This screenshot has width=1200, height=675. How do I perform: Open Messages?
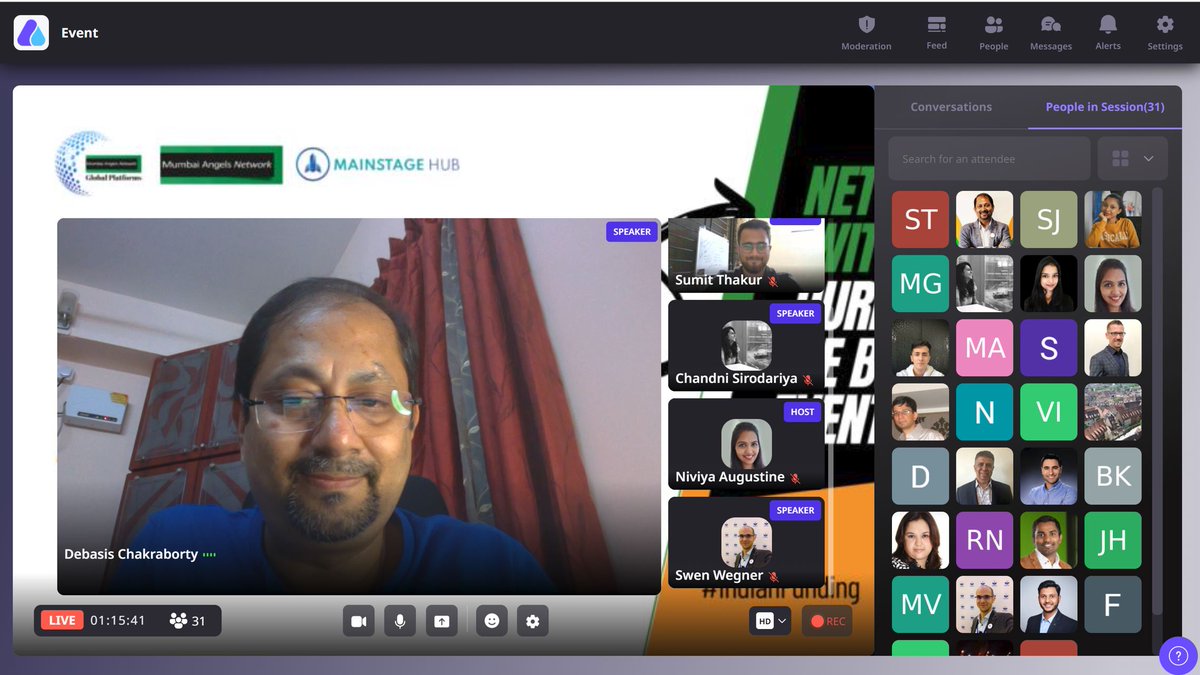(1050, 32)
